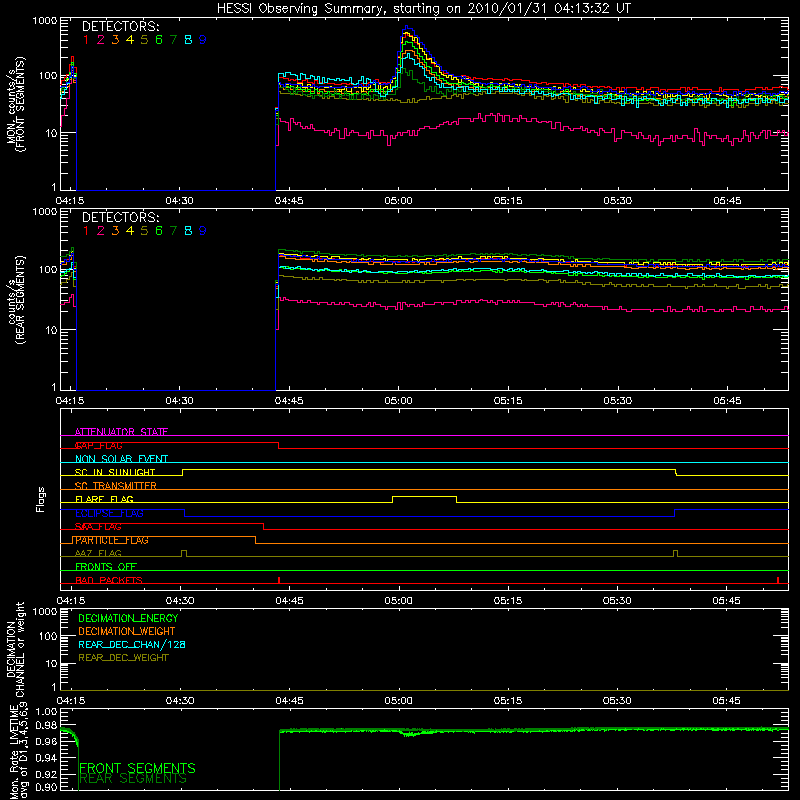
Task: Click 10 y-axis value on rear segments plot
Action: click(52, 330)
